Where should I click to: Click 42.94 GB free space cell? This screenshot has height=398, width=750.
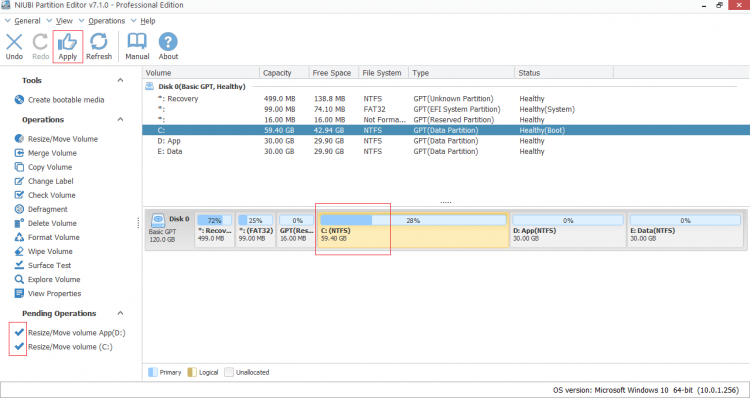pyautogui.click(x=328, y=130)
